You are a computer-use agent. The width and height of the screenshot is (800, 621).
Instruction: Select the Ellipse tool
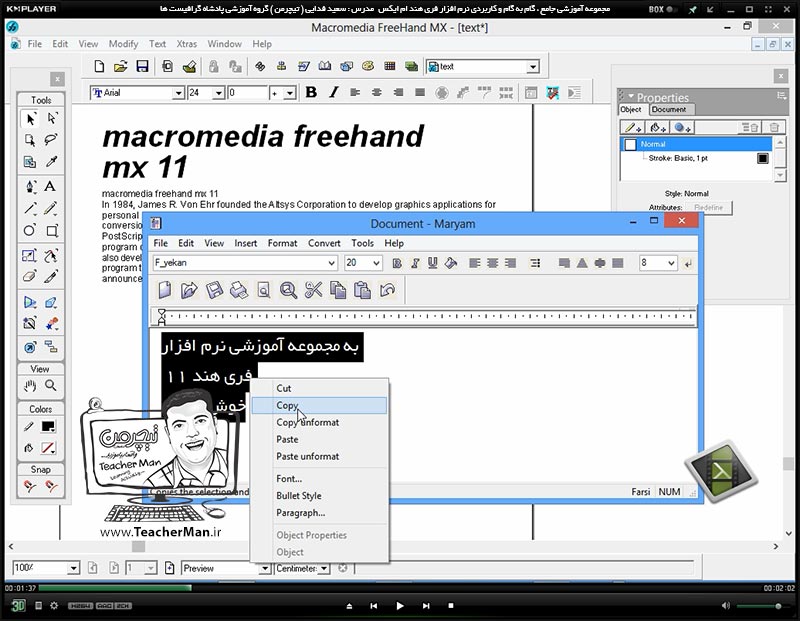[30, 231]
